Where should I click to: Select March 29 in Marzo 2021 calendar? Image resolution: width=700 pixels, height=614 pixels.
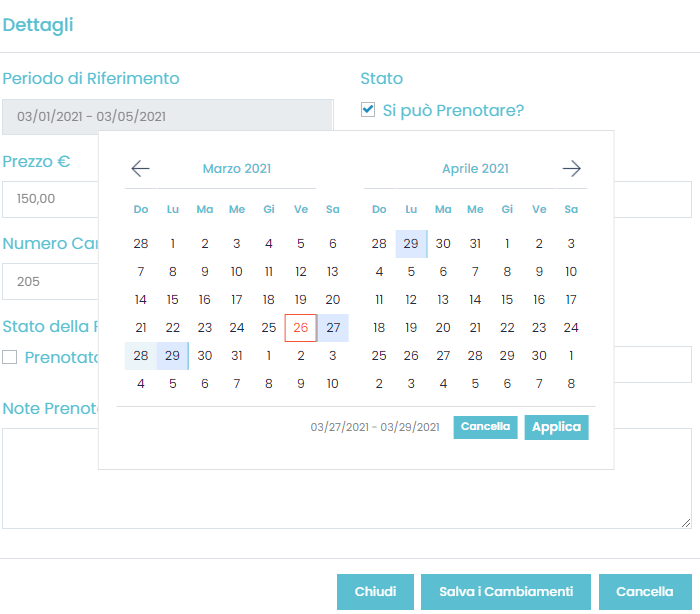(173, 356)
